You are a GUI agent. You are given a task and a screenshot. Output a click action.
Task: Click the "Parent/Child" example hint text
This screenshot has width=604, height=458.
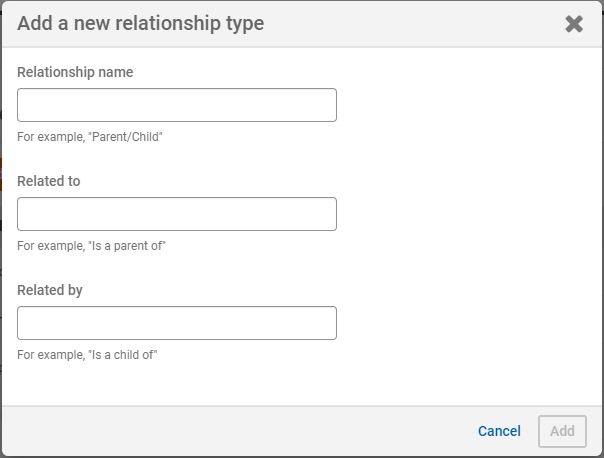coord(90,137)
